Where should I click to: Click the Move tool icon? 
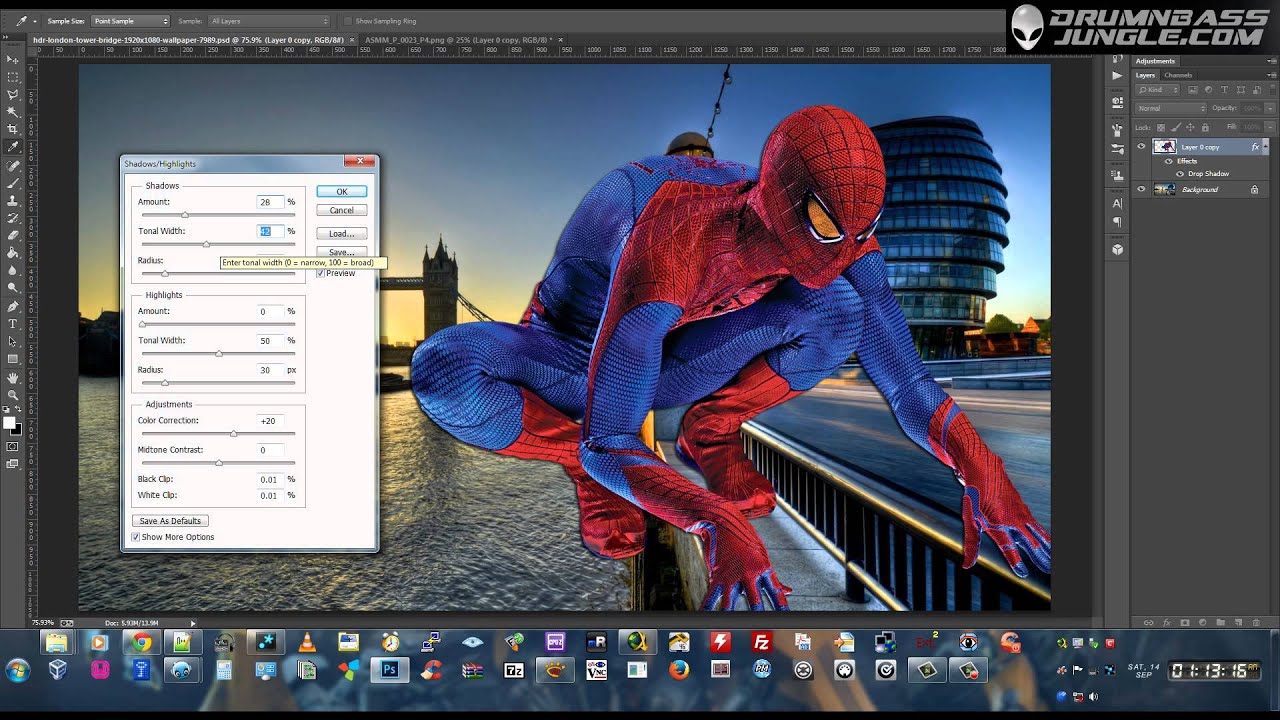click(x=13, y=59)
